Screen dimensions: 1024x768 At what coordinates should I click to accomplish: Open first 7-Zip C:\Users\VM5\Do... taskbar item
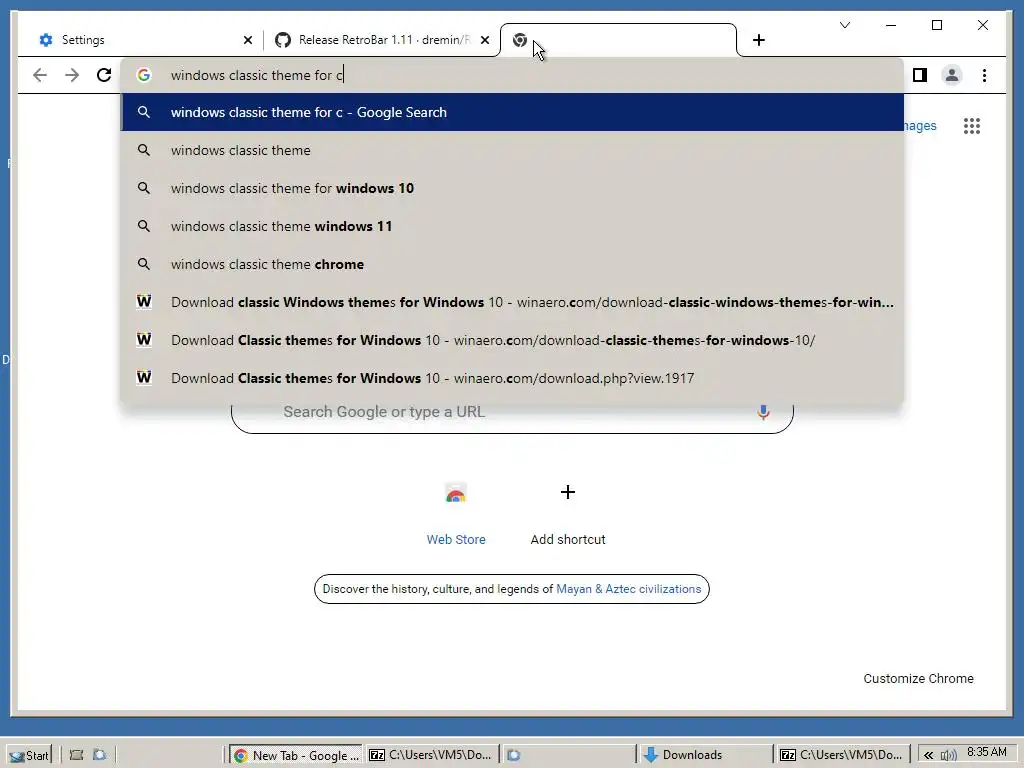[431, 755]
